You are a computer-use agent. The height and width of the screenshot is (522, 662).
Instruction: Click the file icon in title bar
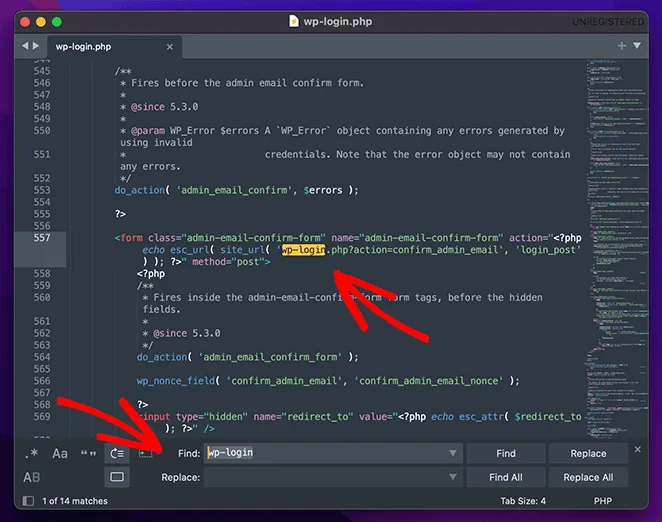point(293,21)
